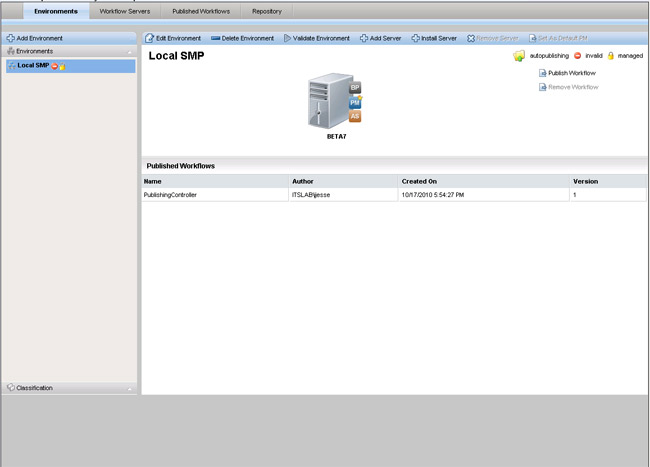Click the PM badge on BETA7
Image resolution: width=650 pixels, height=467 pixels.
click(355, 102)
